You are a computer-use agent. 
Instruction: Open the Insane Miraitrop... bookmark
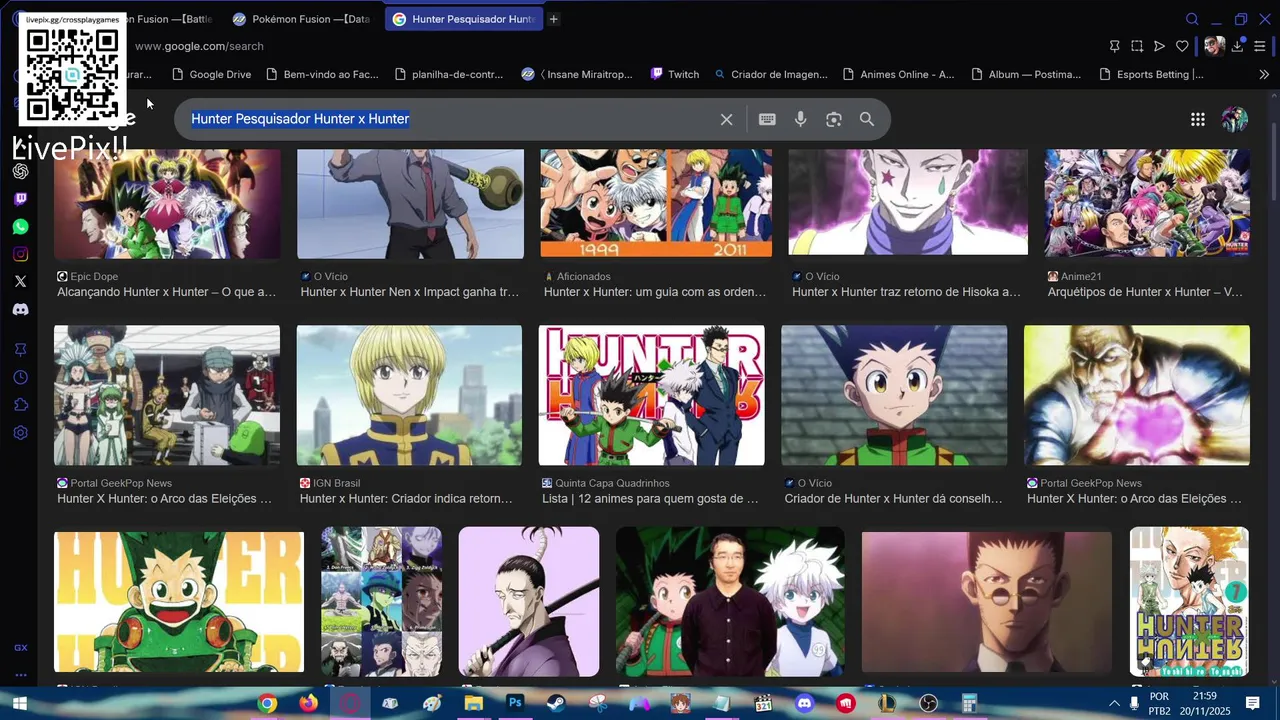tap(577, 74)
